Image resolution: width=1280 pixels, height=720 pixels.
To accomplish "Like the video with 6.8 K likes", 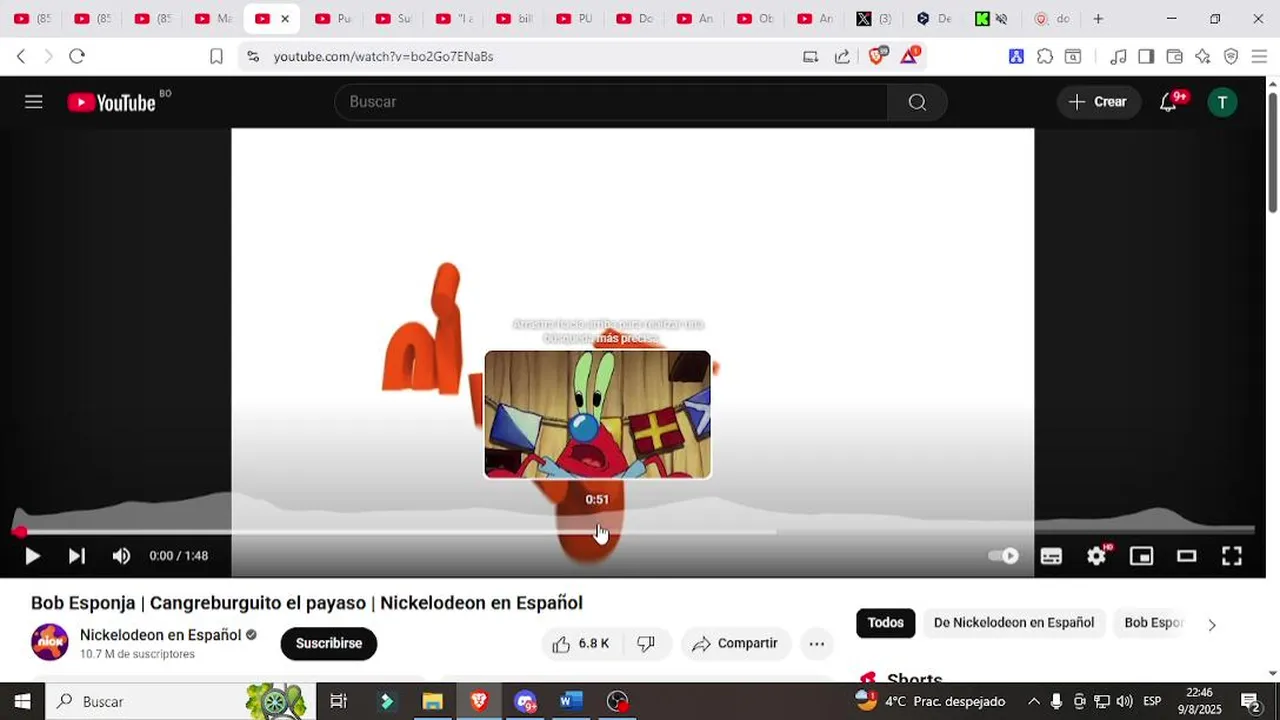I will (581, 644).
